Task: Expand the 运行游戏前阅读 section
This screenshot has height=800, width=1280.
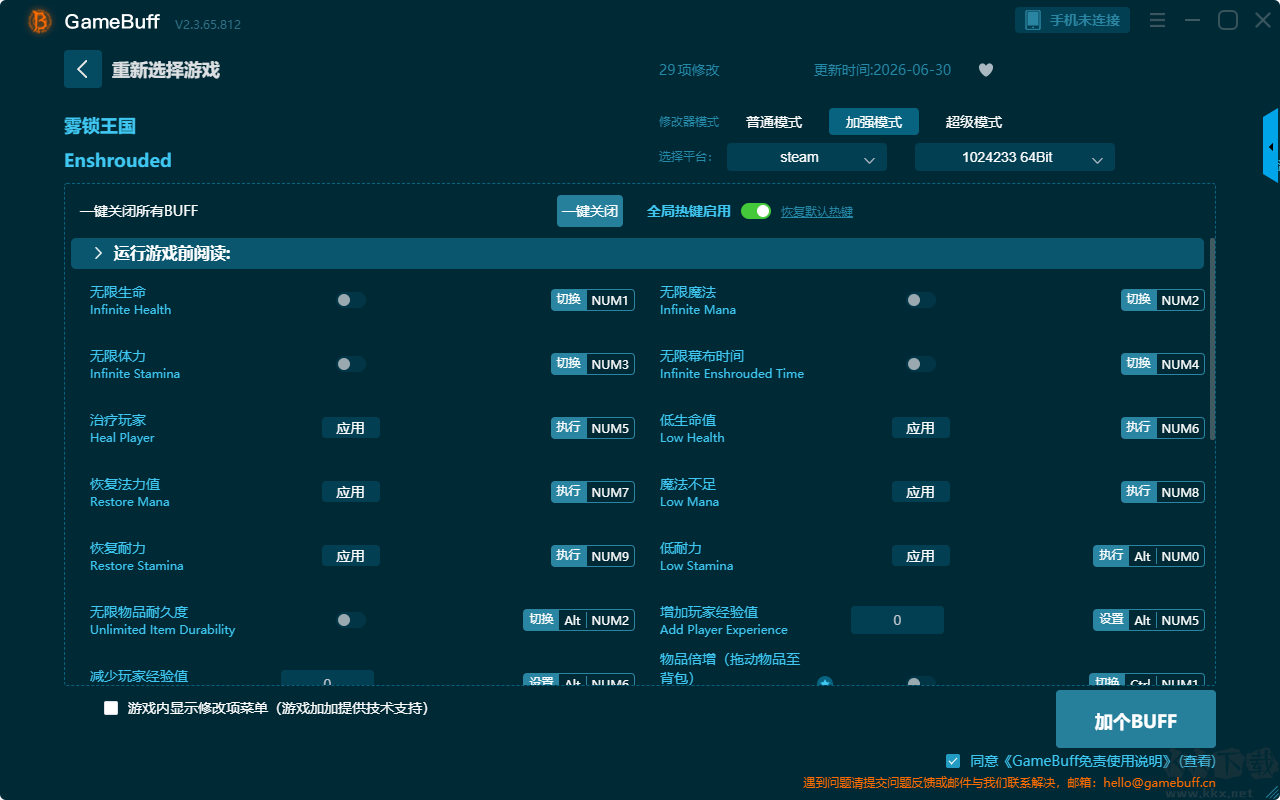Action: pyautogui.click(x=637, y=254)
